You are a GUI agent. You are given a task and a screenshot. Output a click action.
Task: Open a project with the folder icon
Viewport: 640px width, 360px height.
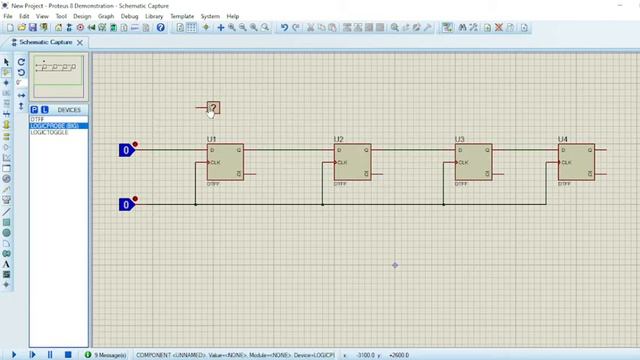pos(21,27)
